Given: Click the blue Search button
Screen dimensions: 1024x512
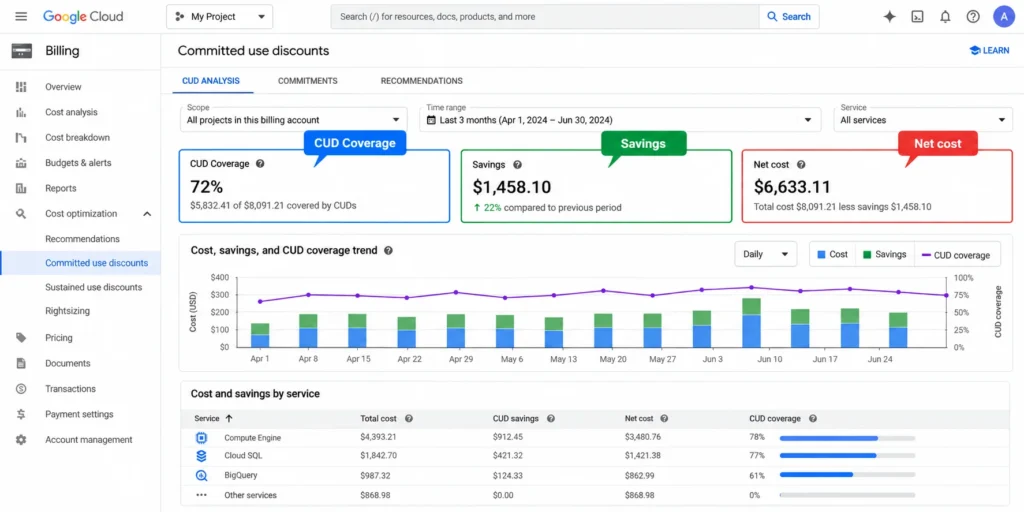Looking at the screenshot, I should click(x=789, y=17).
